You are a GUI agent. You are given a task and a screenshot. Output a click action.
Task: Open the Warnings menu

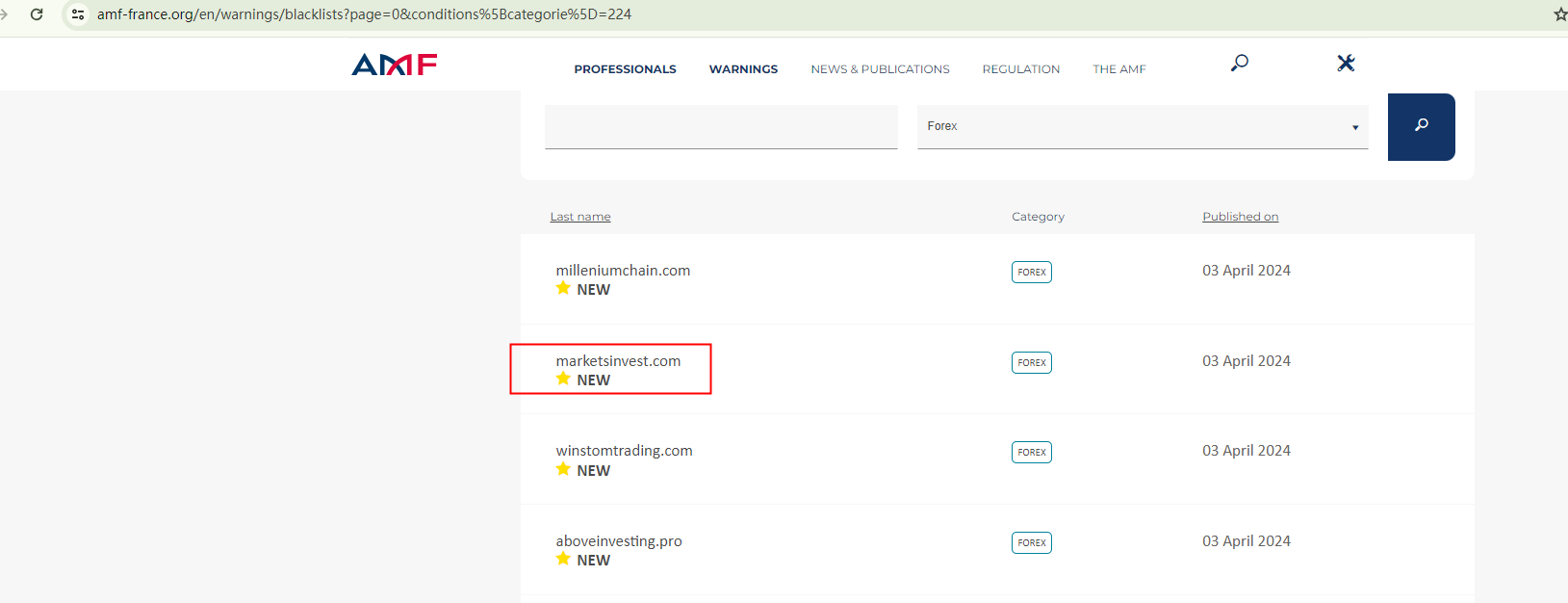click(743, 69)
